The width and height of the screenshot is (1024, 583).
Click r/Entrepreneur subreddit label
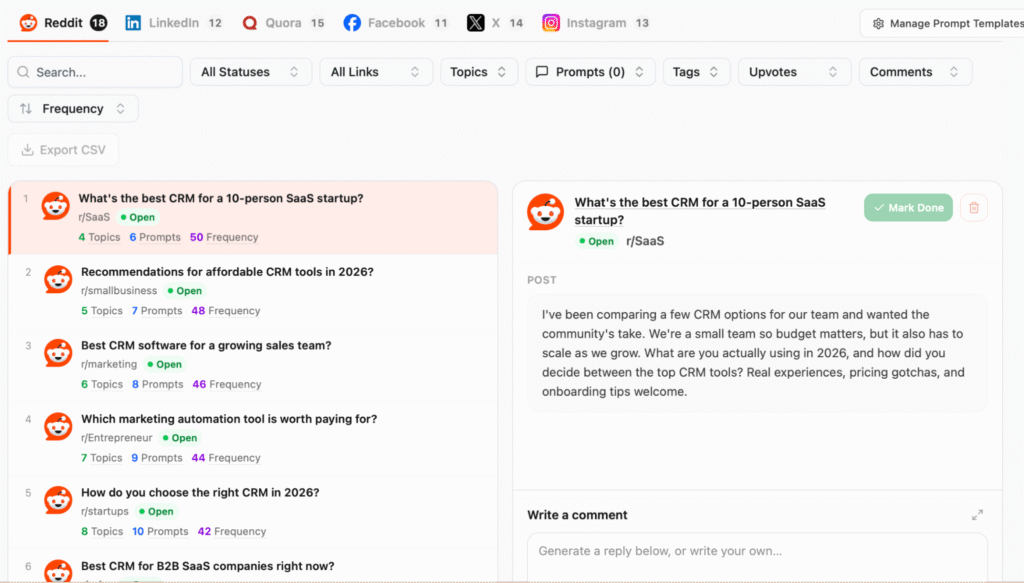point(116,437)
